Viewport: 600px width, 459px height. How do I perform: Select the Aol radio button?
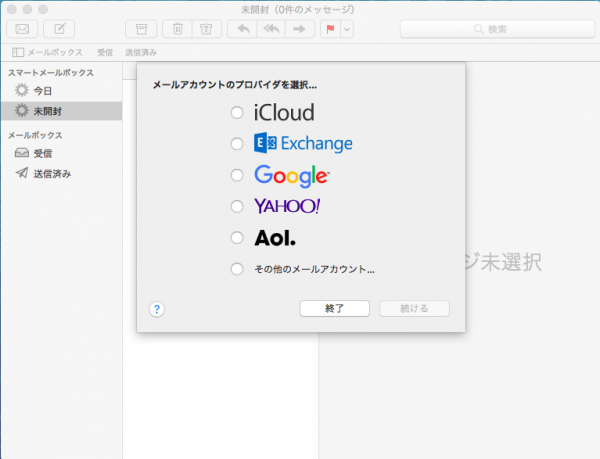(x=237, y=238)
